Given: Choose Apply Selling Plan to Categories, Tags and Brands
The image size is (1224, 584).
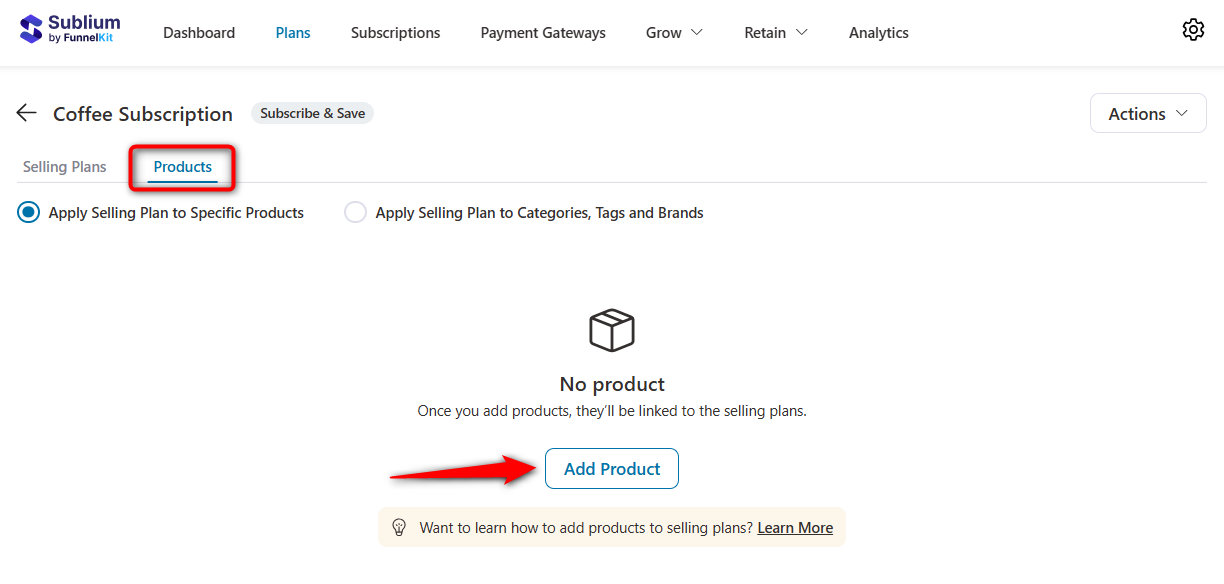Looking at the screenshot, I should click(x=355, y=212).
